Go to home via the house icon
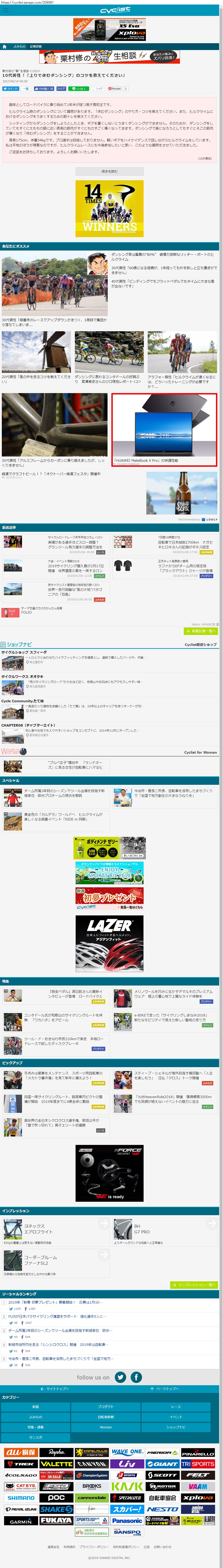The height and width of the screenshot is (1568, 223). coord(5,46)
